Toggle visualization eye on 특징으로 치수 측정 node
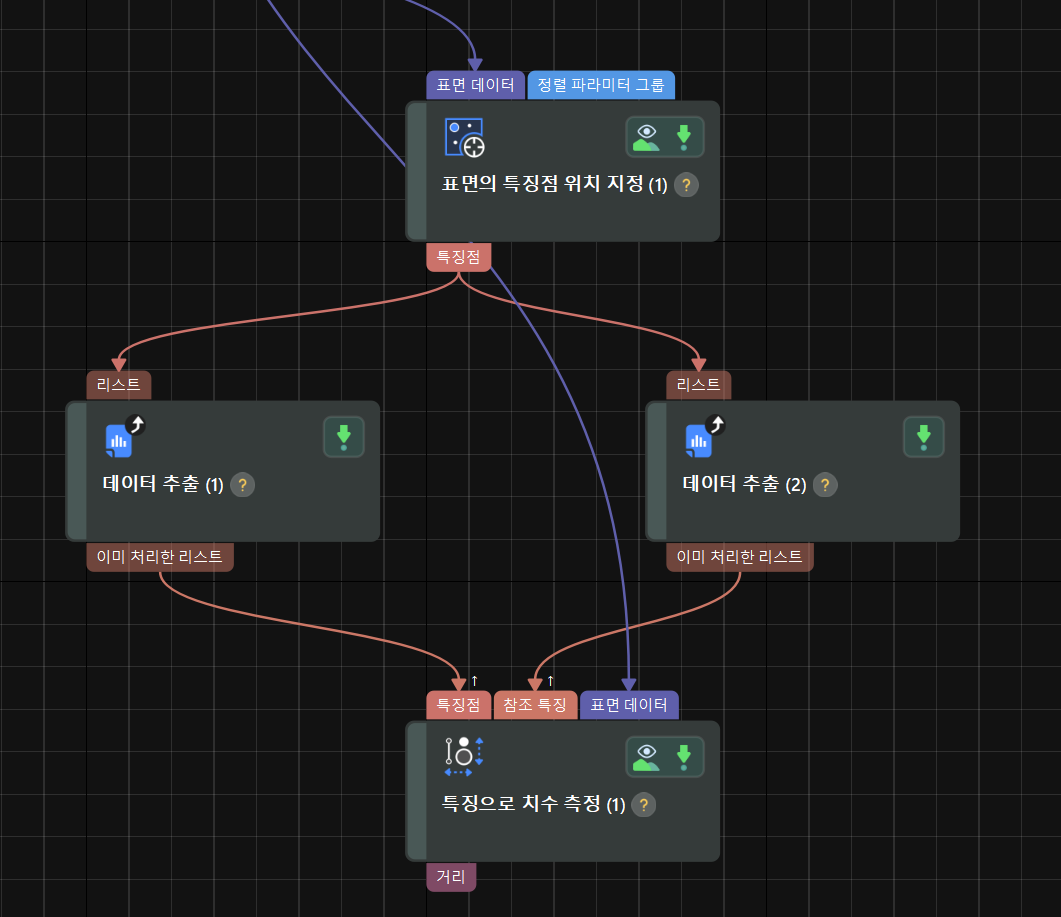 click(646, 757)
